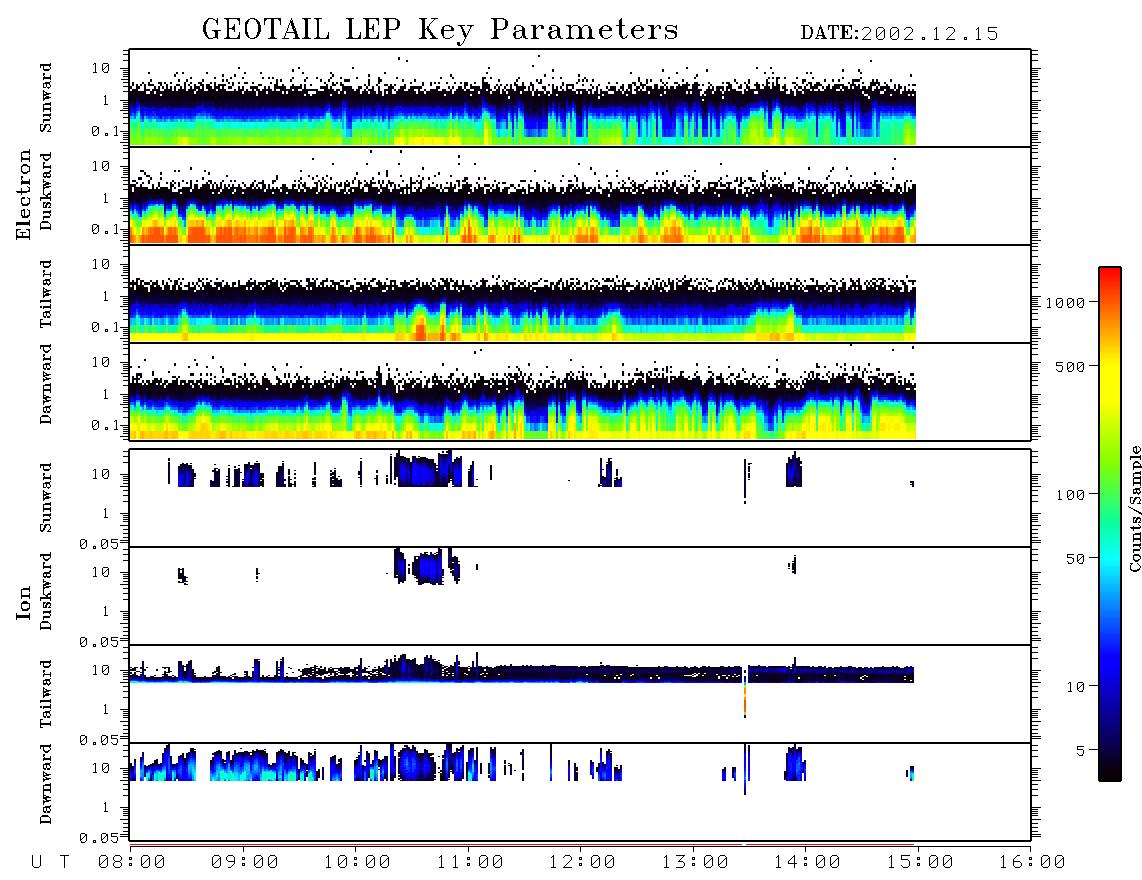
Task: Select the "09:00" time tick label
Action: (x=244, y=863)
